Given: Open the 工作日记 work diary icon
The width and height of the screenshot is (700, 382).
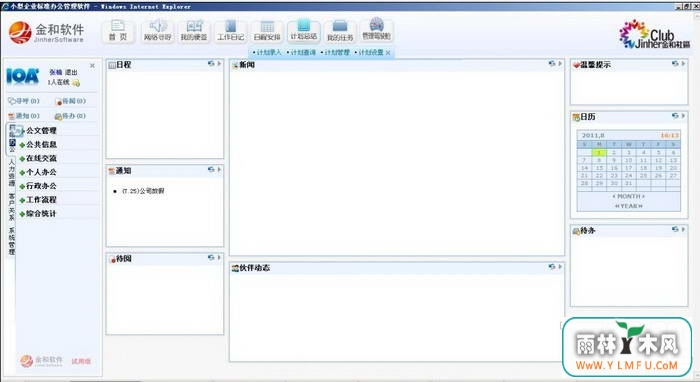Looking at the screenshot, I should (x=230, y=31).
